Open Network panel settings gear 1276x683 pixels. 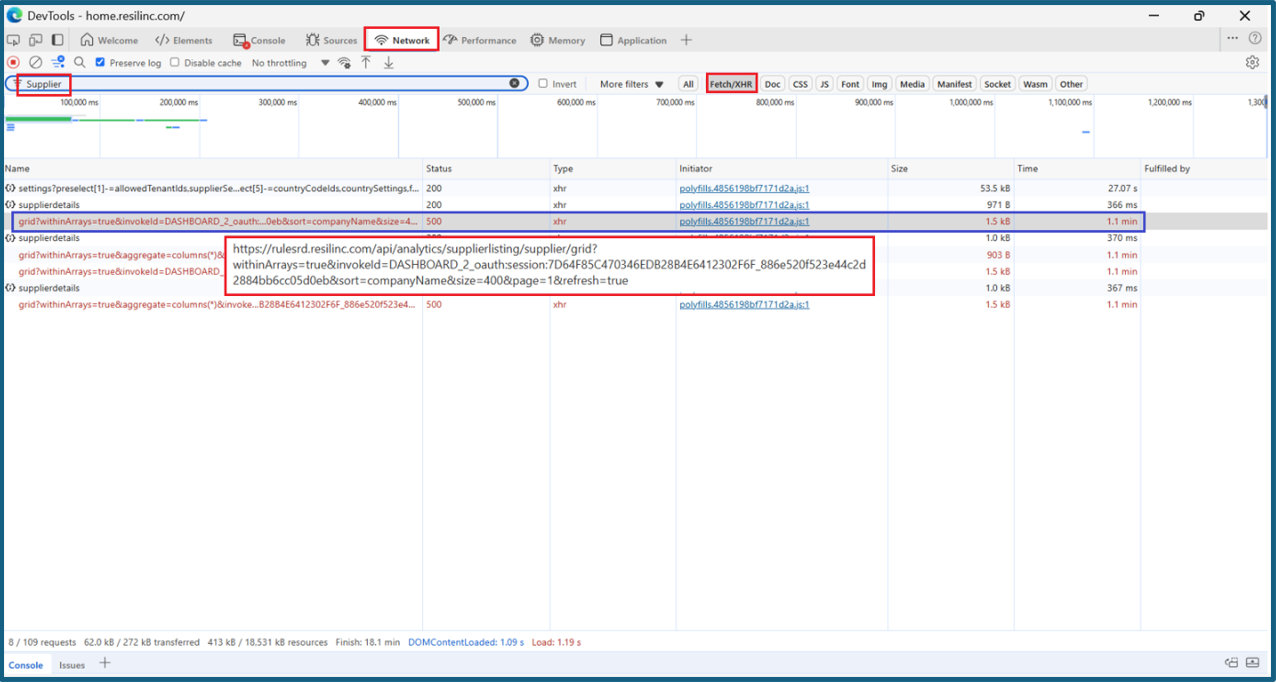point(1252,62)
